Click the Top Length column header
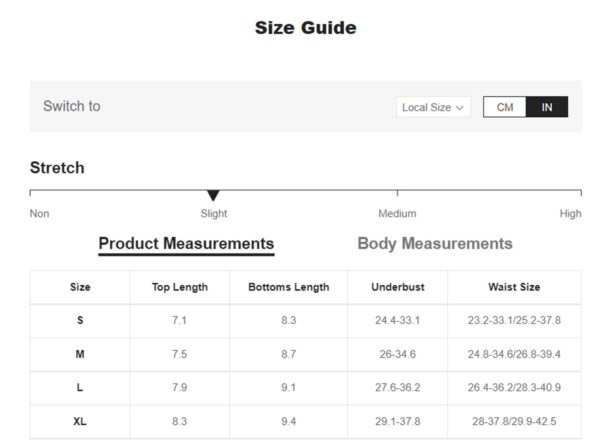600x447 pixels. pos(180,287)
